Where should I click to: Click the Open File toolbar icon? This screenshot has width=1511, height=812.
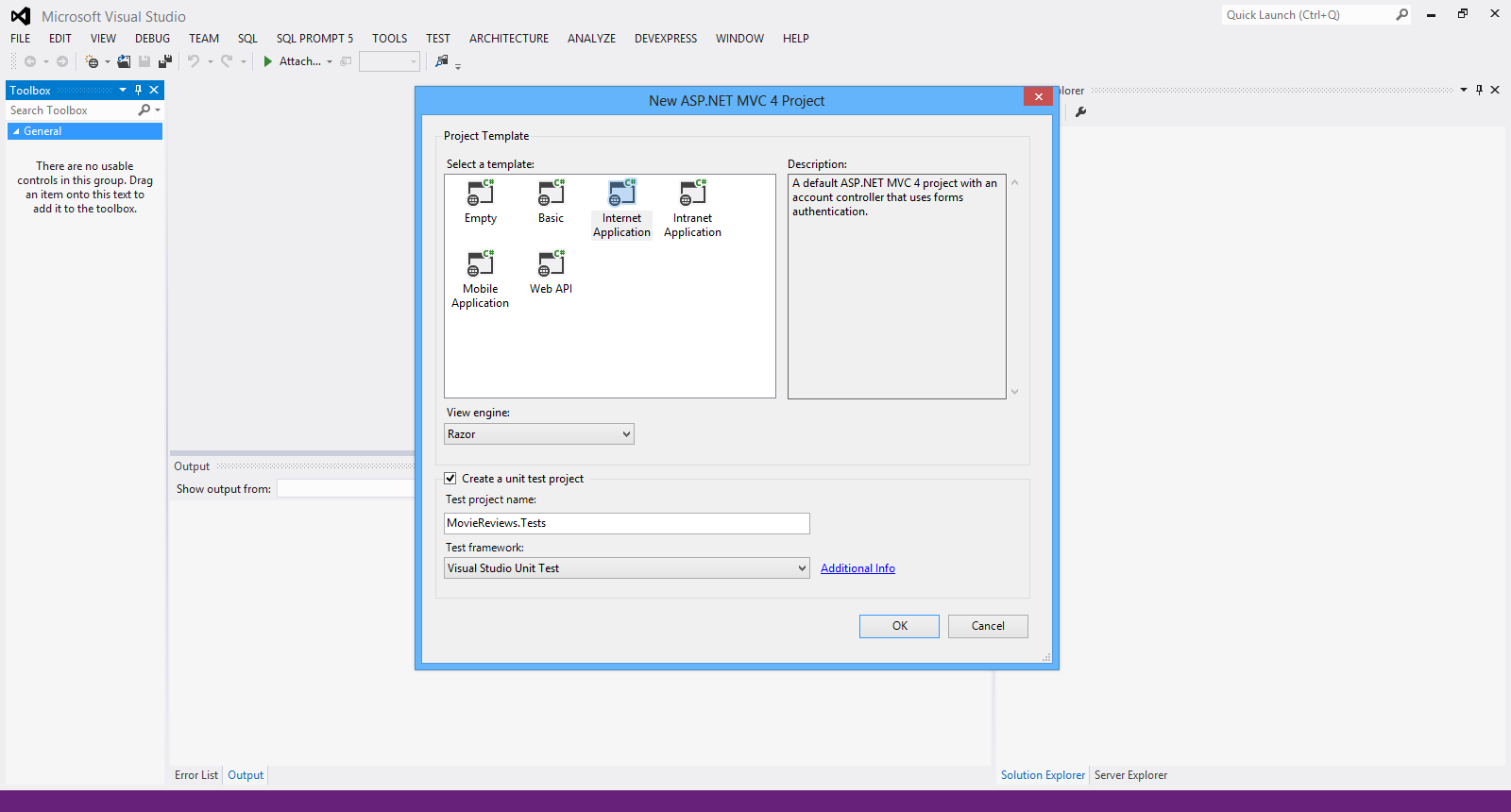click(124, 61)
